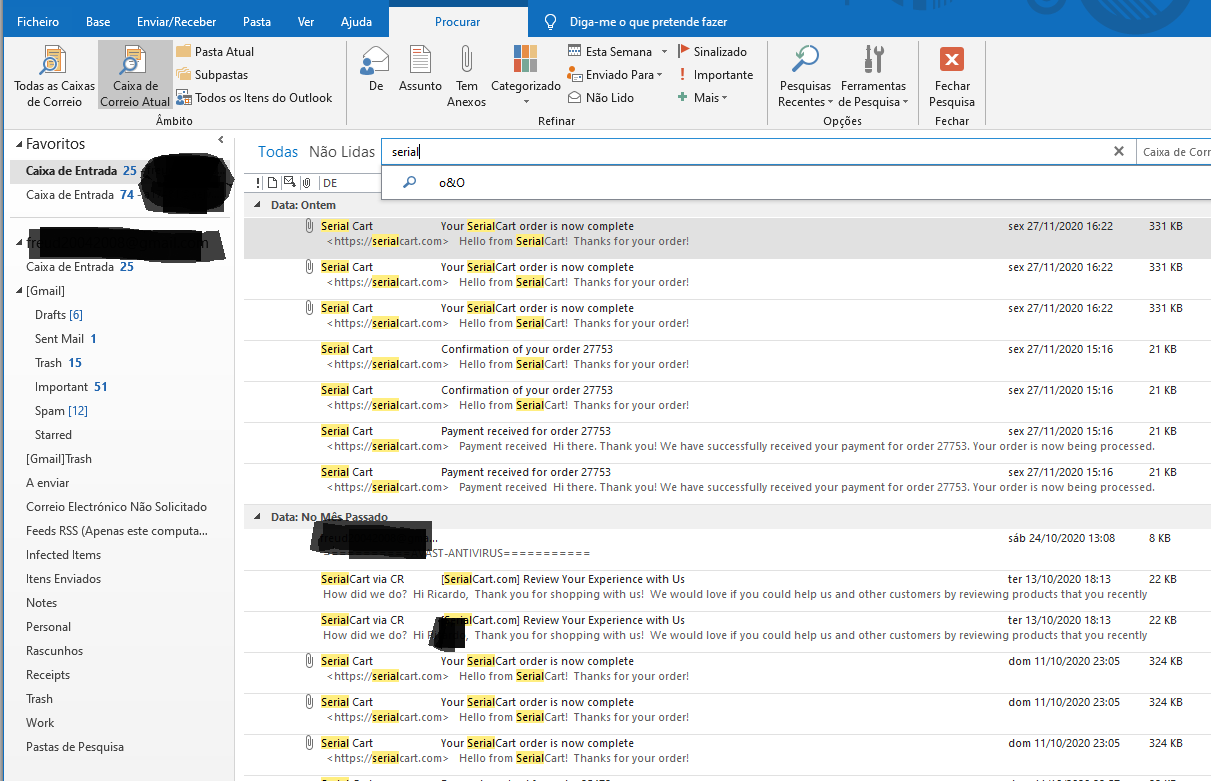Open Rascunhos folder
The width and height of the screenshot is (1211, 781).
point(54,651)
